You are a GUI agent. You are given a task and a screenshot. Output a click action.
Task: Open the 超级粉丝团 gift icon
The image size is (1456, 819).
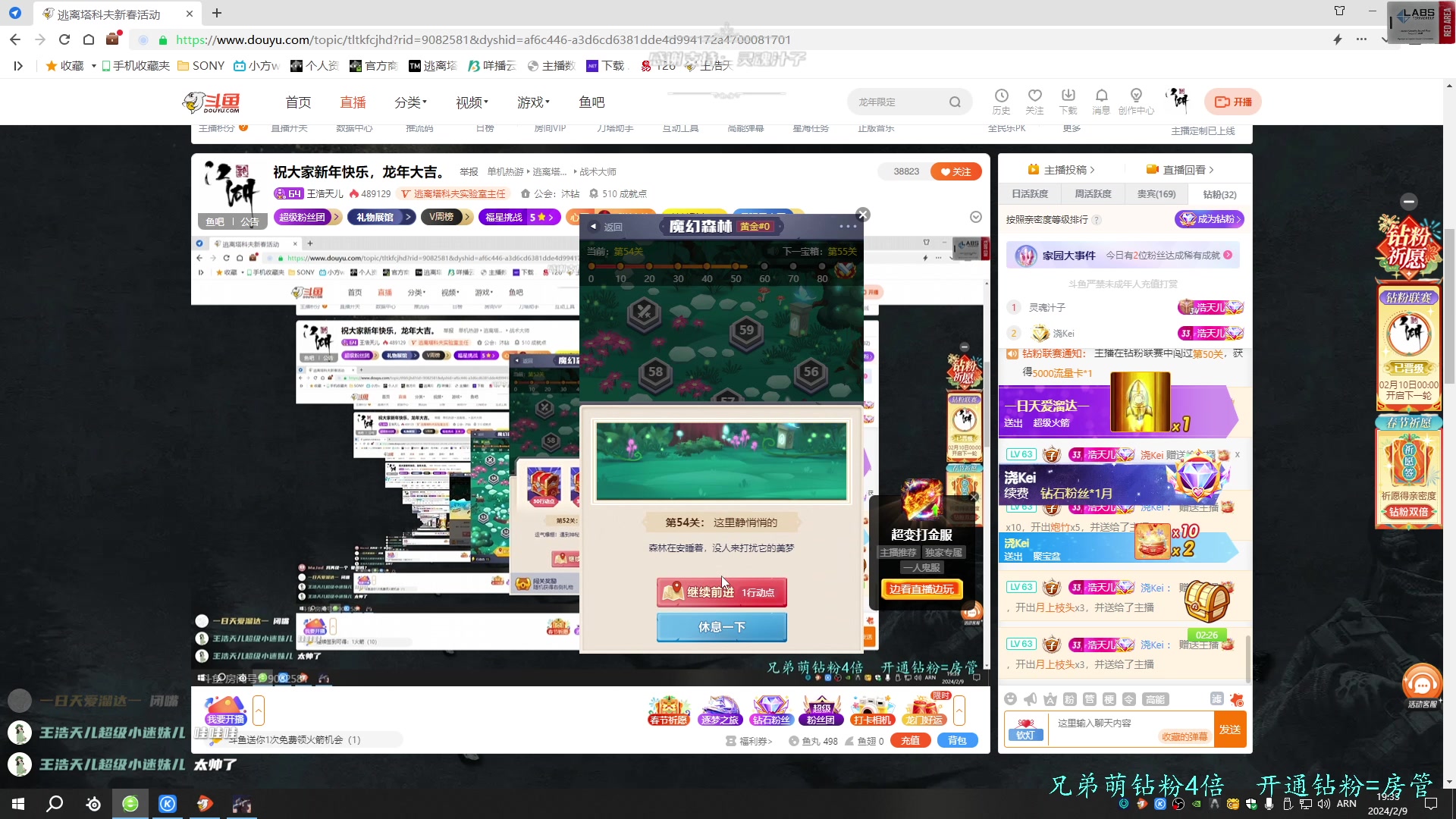821,711
